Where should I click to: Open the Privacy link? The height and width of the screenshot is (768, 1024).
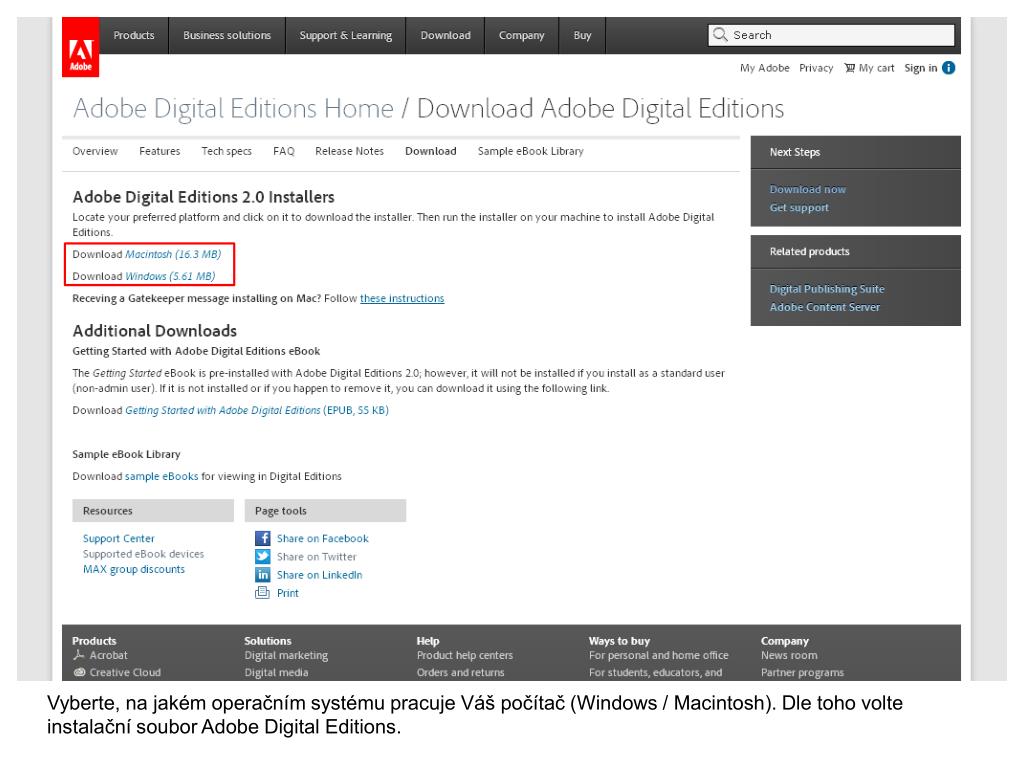click(x=816, y=68)
